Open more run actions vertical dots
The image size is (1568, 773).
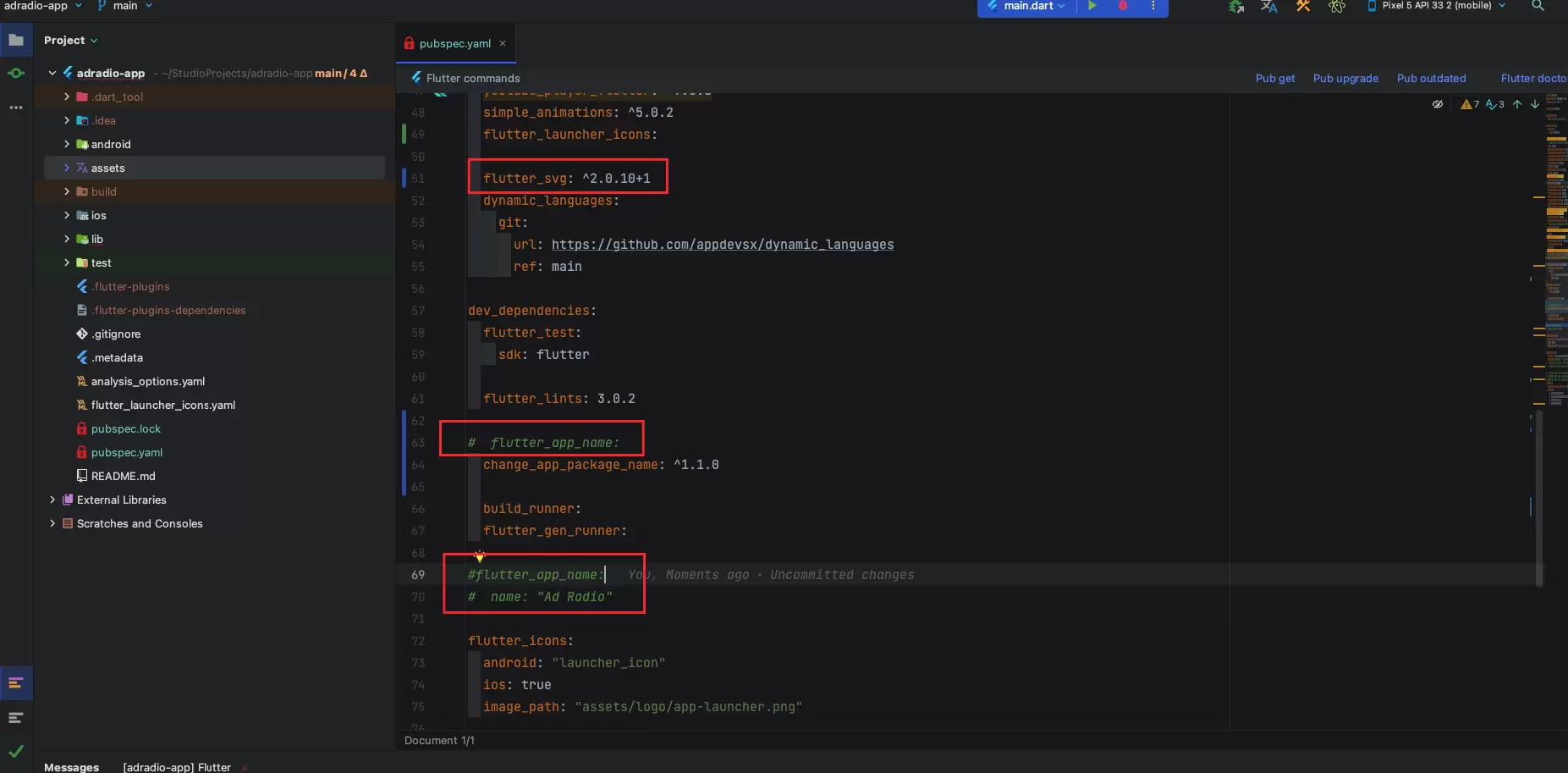pyautogui.click(x=1153, y=6)
